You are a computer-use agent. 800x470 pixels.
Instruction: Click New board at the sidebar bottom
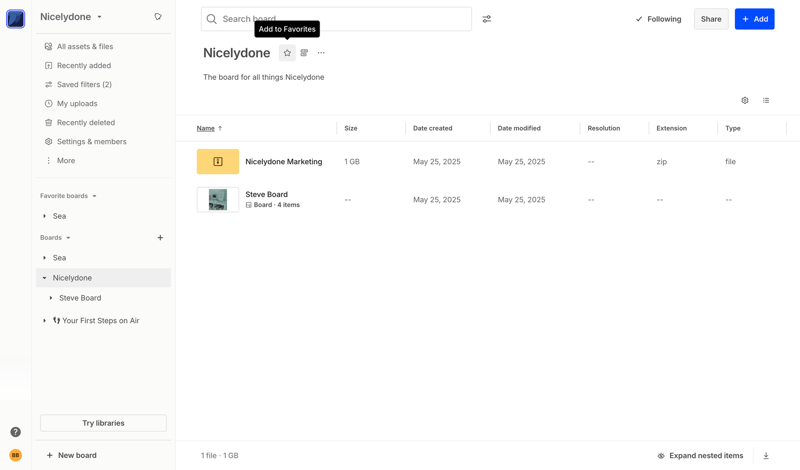(x=71, y=455)
